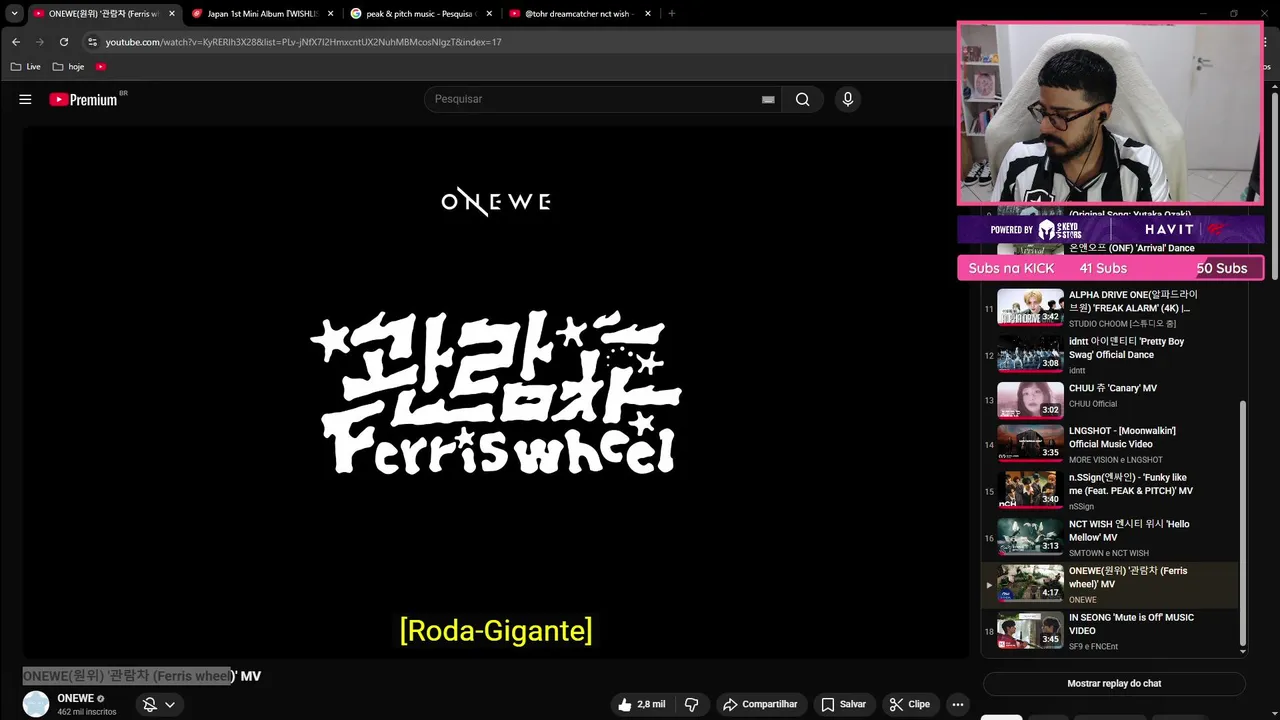Play idntt 'Pretty Boy Swag' thumbnail
This screenshot has height=720, width=1280.
tap(1031, 354)
